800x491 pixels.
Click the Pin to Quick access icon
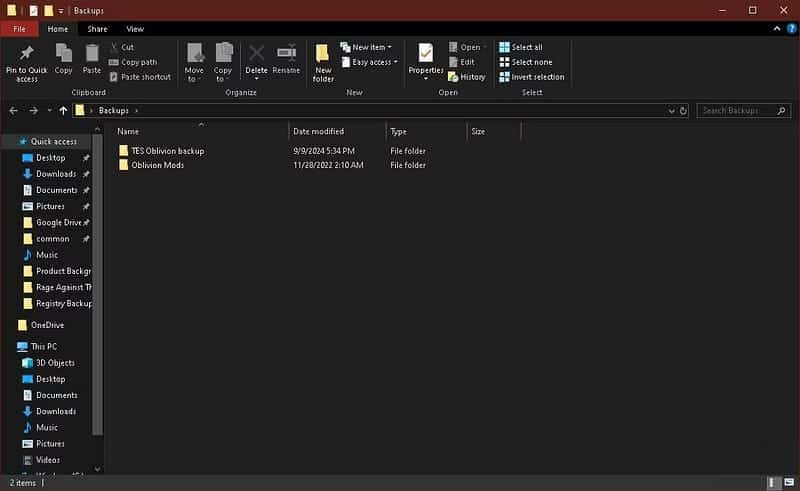[26, 54]
